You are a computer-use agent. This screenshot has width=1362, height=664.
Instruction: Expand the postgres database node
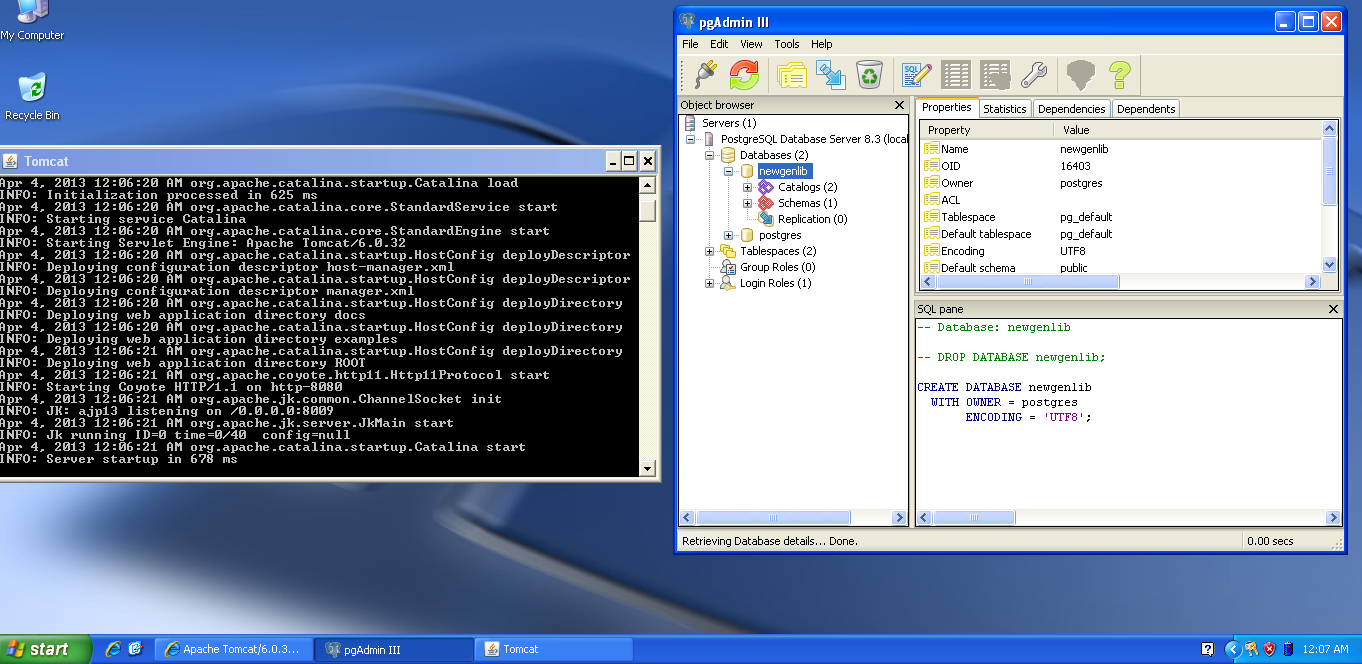729,235
